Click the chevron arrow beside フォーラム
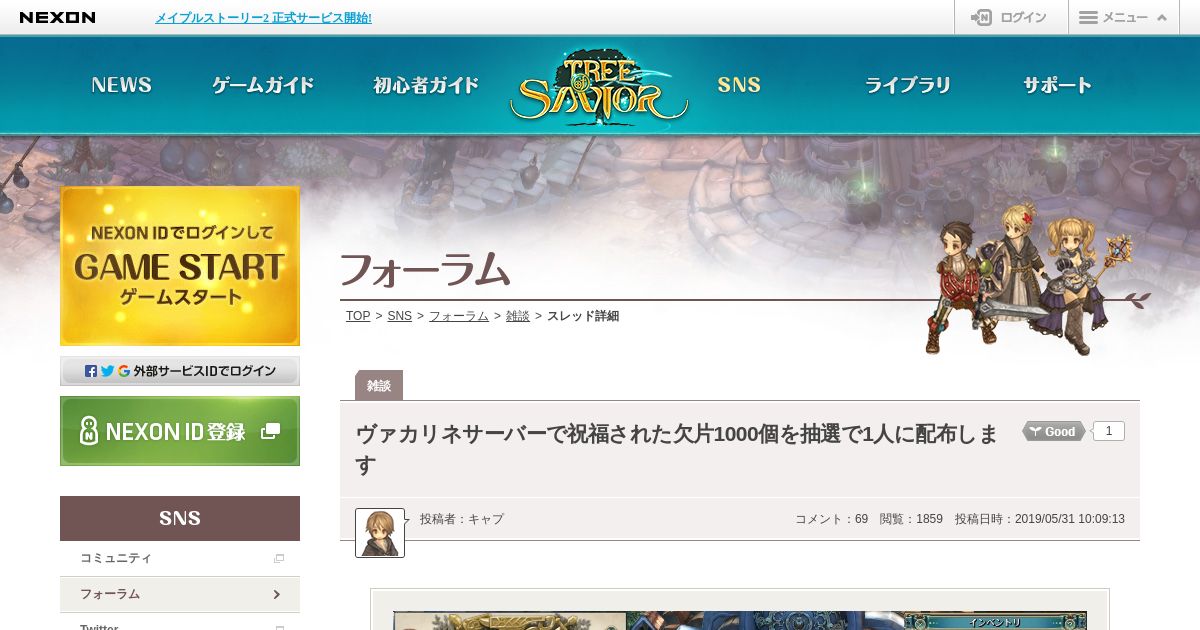The width and height of the screenshot is (1200, 630). pos(276,594)
